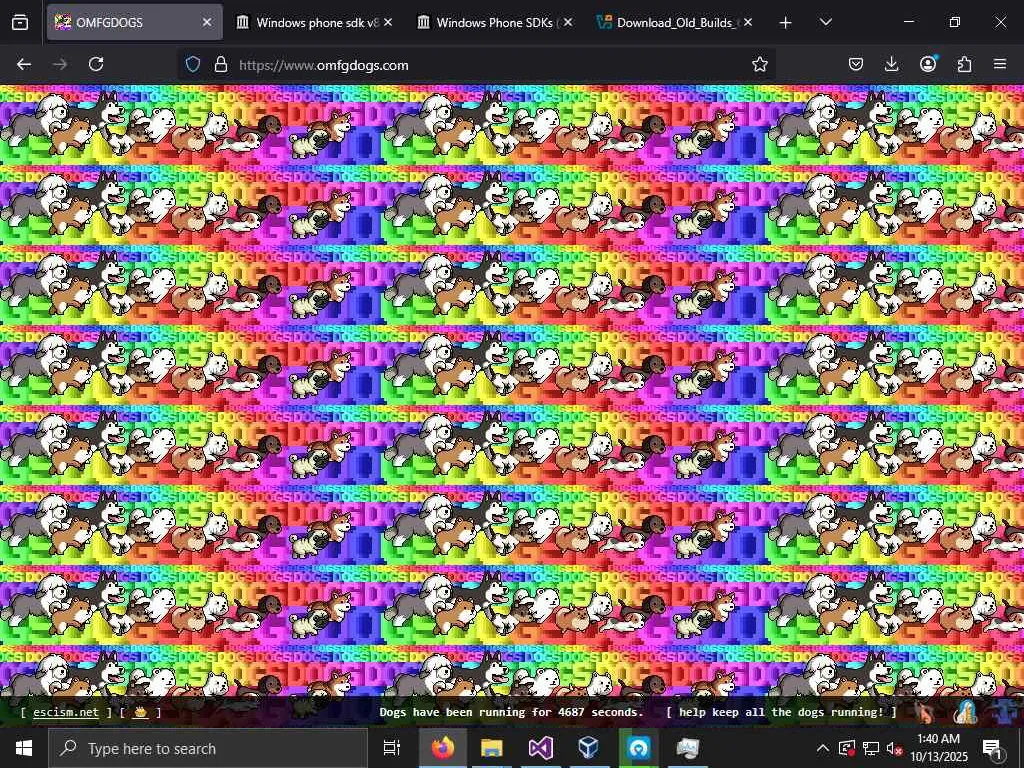Open Visual Studio from the taskbar
This screenshot has width=1024, height=768.
pyautogui.click(x=541, y=748)
